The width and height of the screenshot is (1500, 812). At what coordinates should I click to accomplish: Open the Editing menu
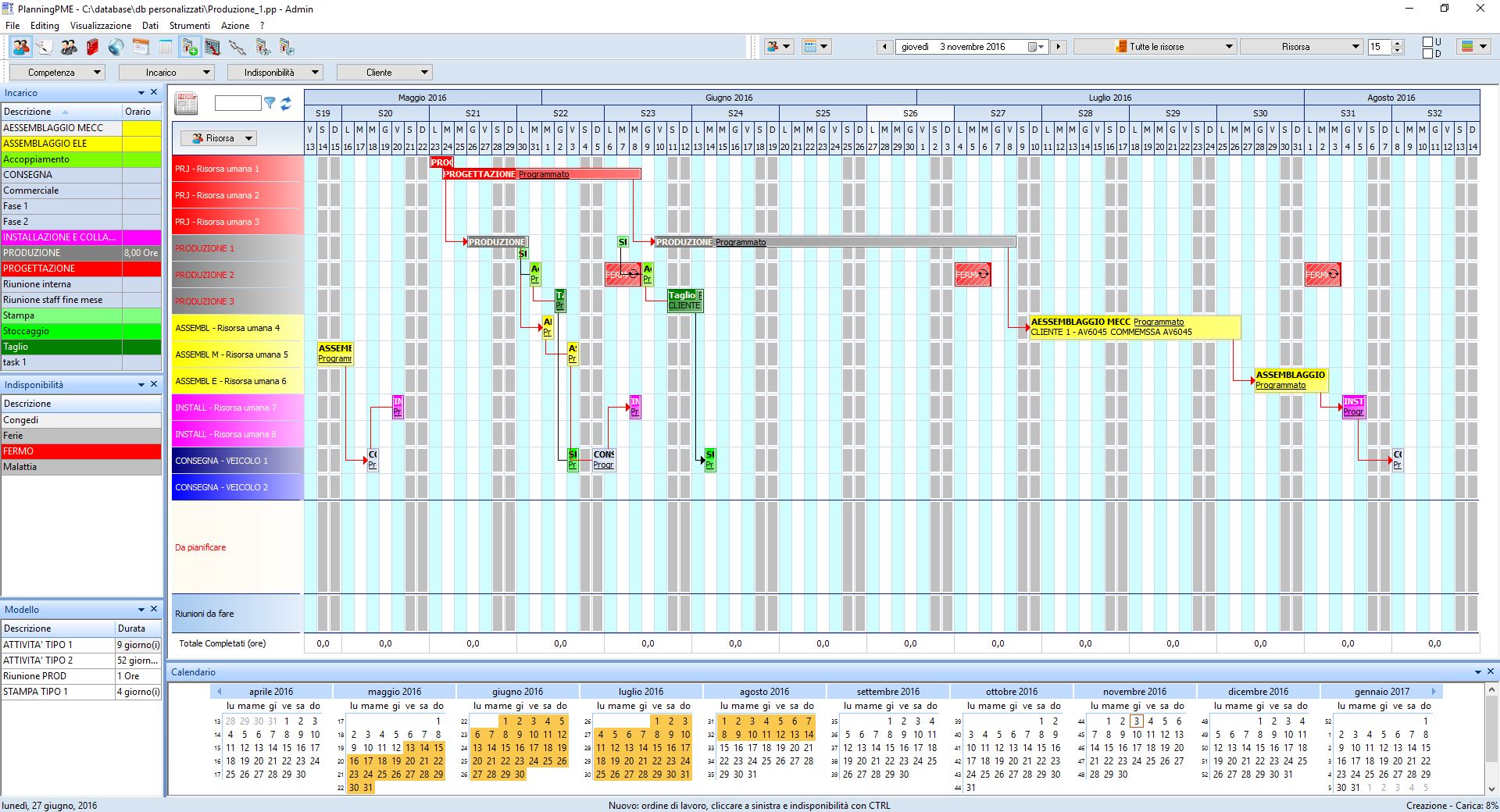click(x=45, y=26)
